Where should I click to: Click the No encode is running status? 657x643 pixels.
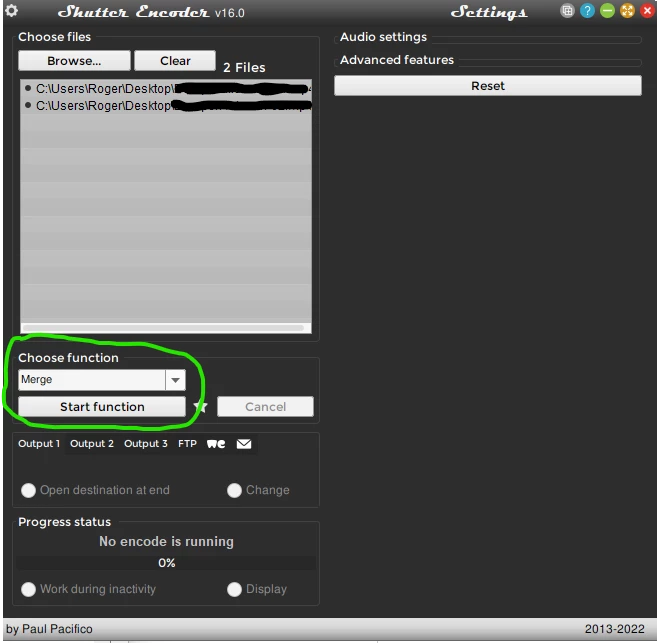pyautogui.click(x=166, y=541)
